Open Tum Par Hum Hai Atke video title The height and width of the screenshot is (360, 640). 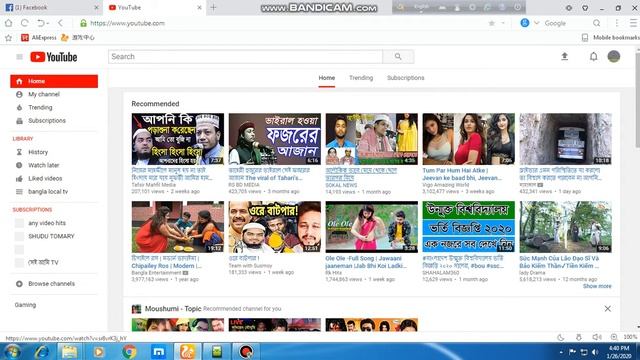click(x=462, y=174)
